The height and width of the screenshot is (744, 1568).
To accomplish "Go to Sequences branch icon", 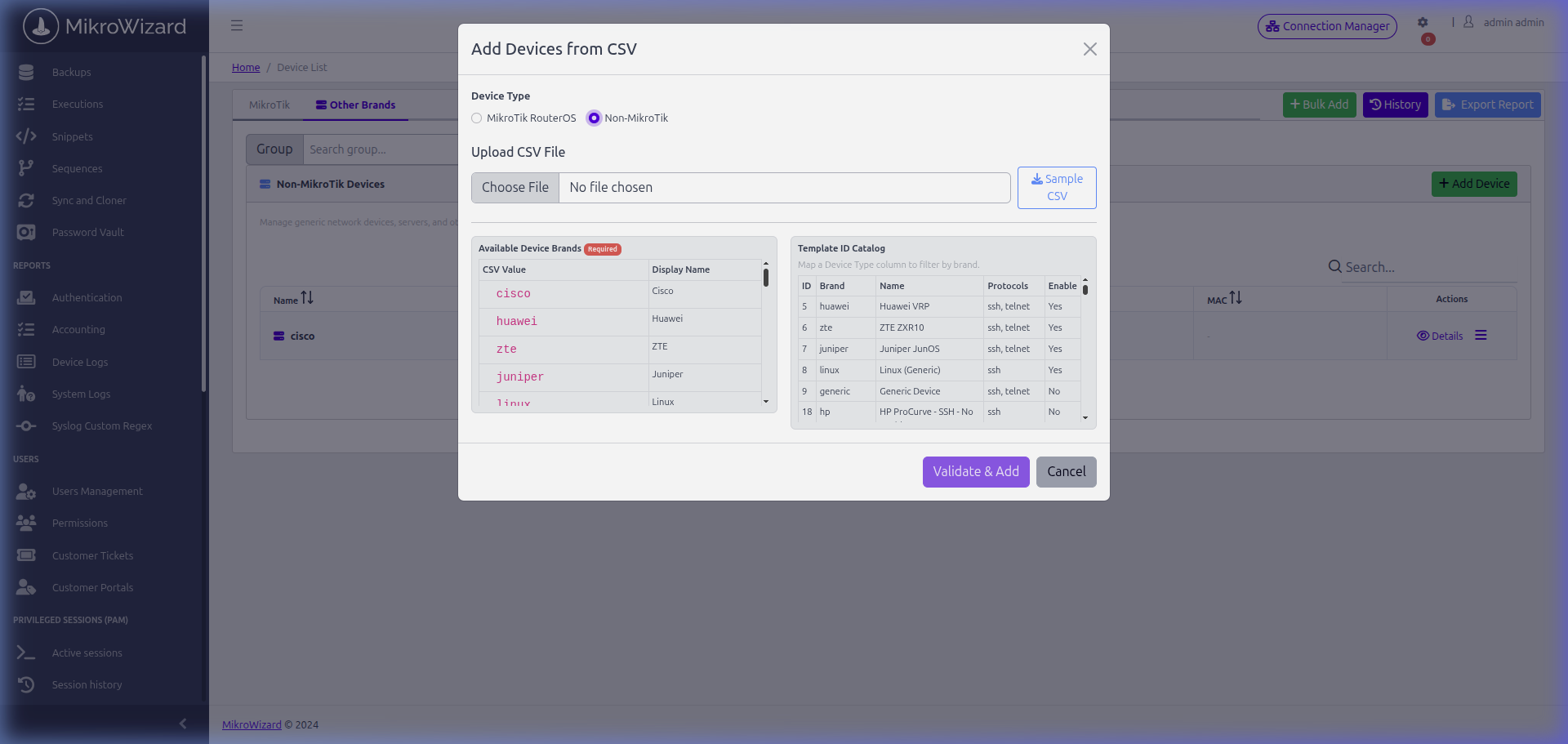I will click(x=26, y=168).
